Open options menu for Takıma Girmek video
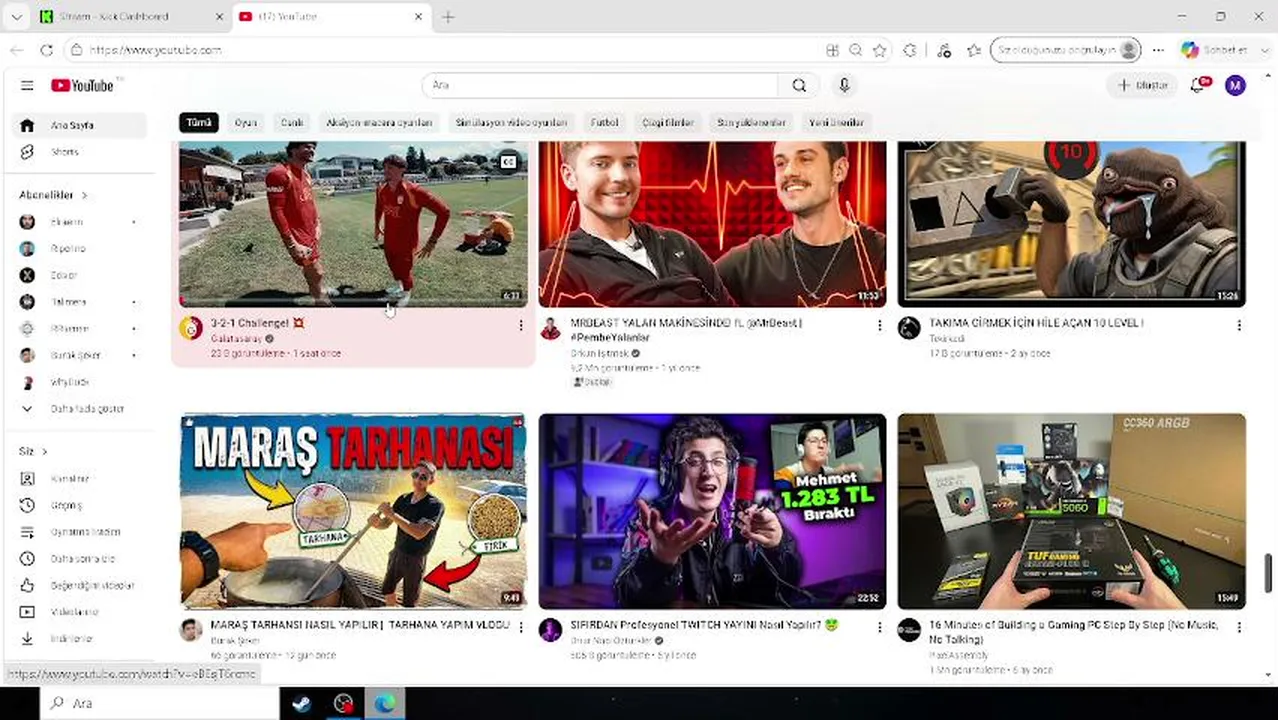The image size is (1278, 720). tap(1238, 325)
